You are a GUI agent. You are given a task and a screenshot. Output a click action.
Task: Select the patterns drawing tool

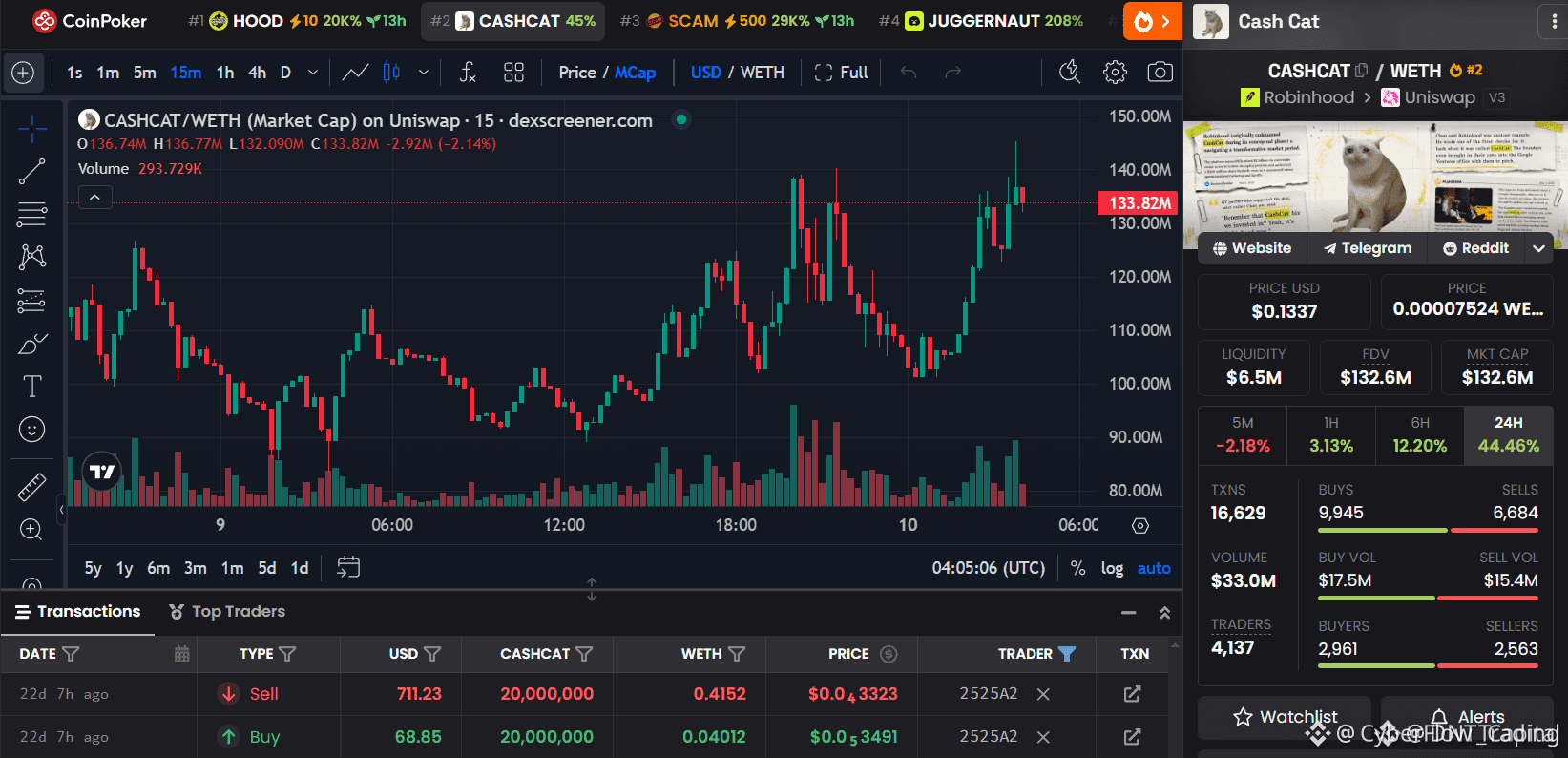[31, 257]
